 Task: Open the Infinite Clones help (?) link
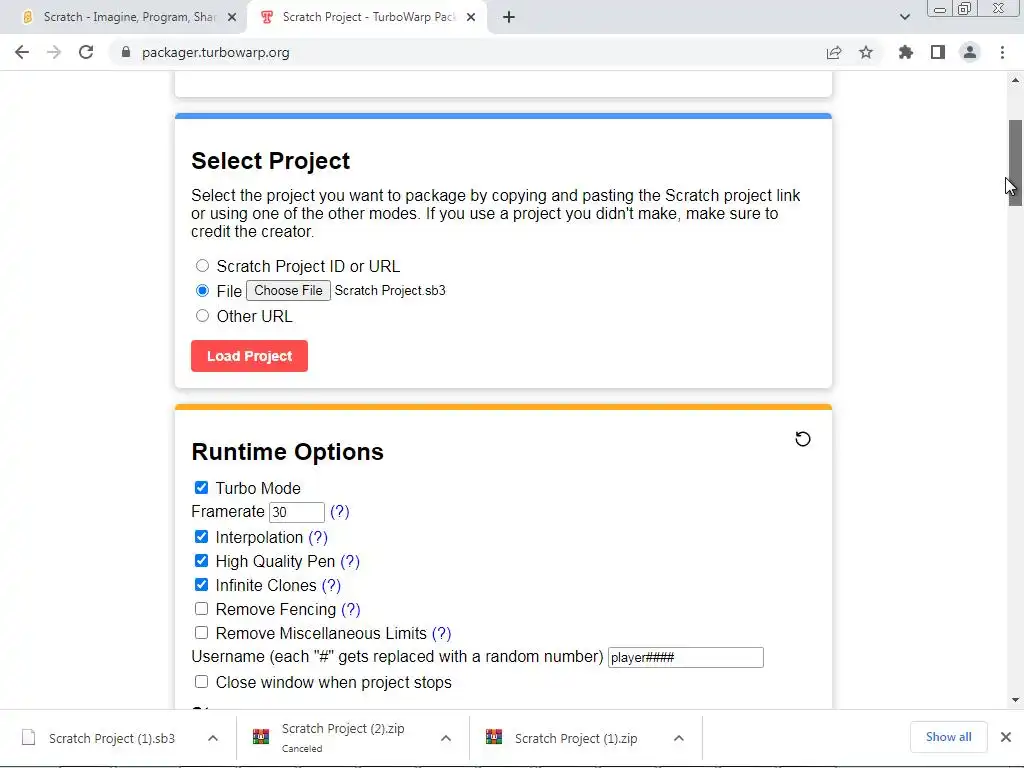(x=331, y=586)
